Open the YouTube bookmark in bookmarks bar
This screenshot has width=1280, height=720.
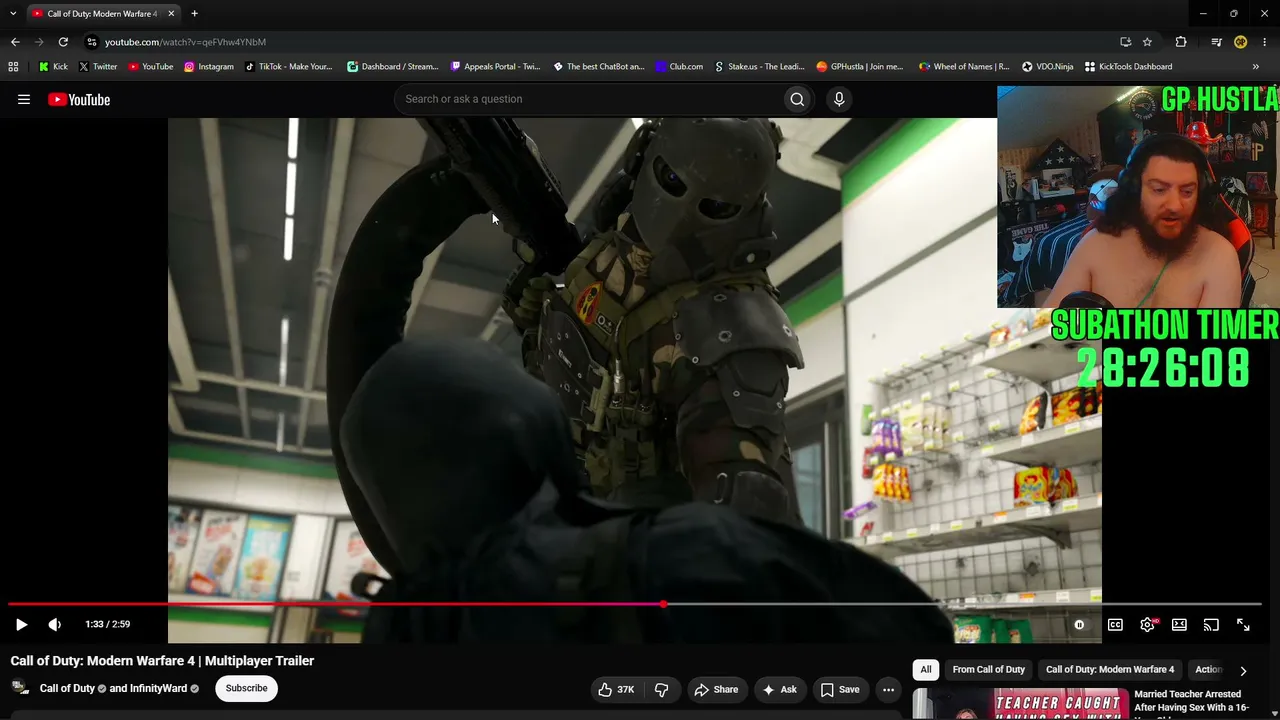(x=150, y=67)
